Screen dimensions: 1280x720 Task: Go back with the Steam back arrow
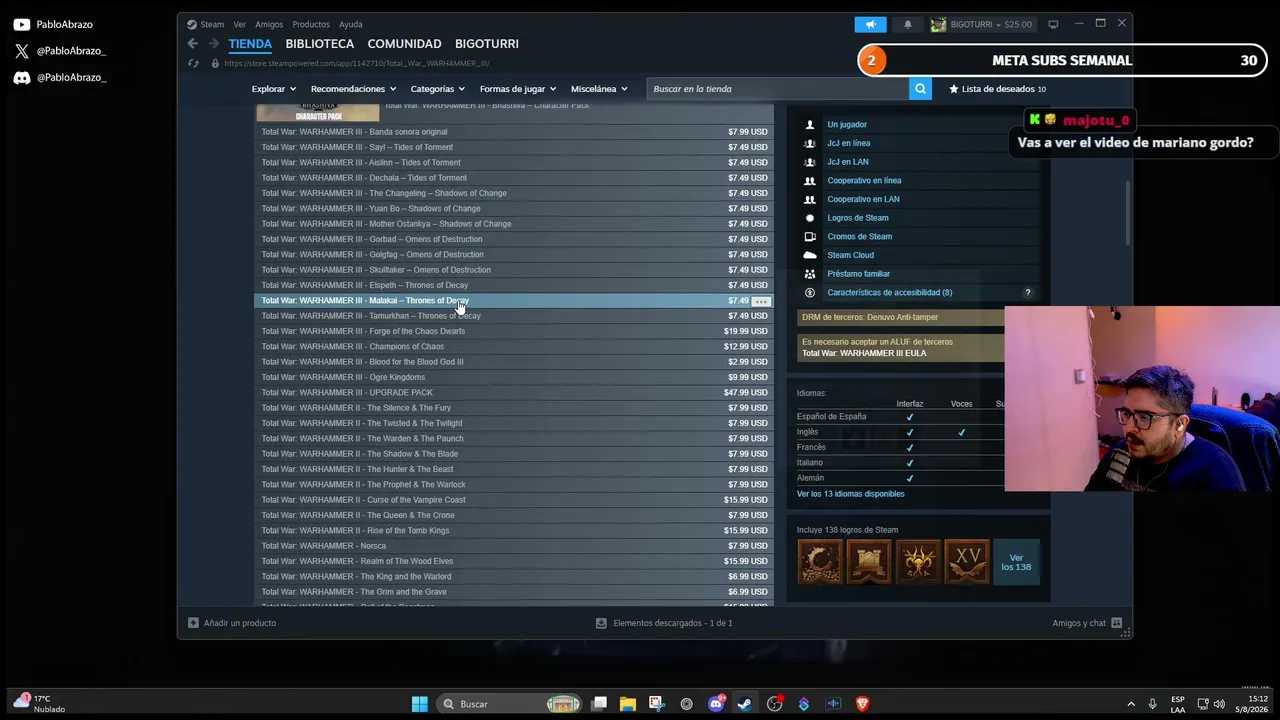[x=193, y=44]
